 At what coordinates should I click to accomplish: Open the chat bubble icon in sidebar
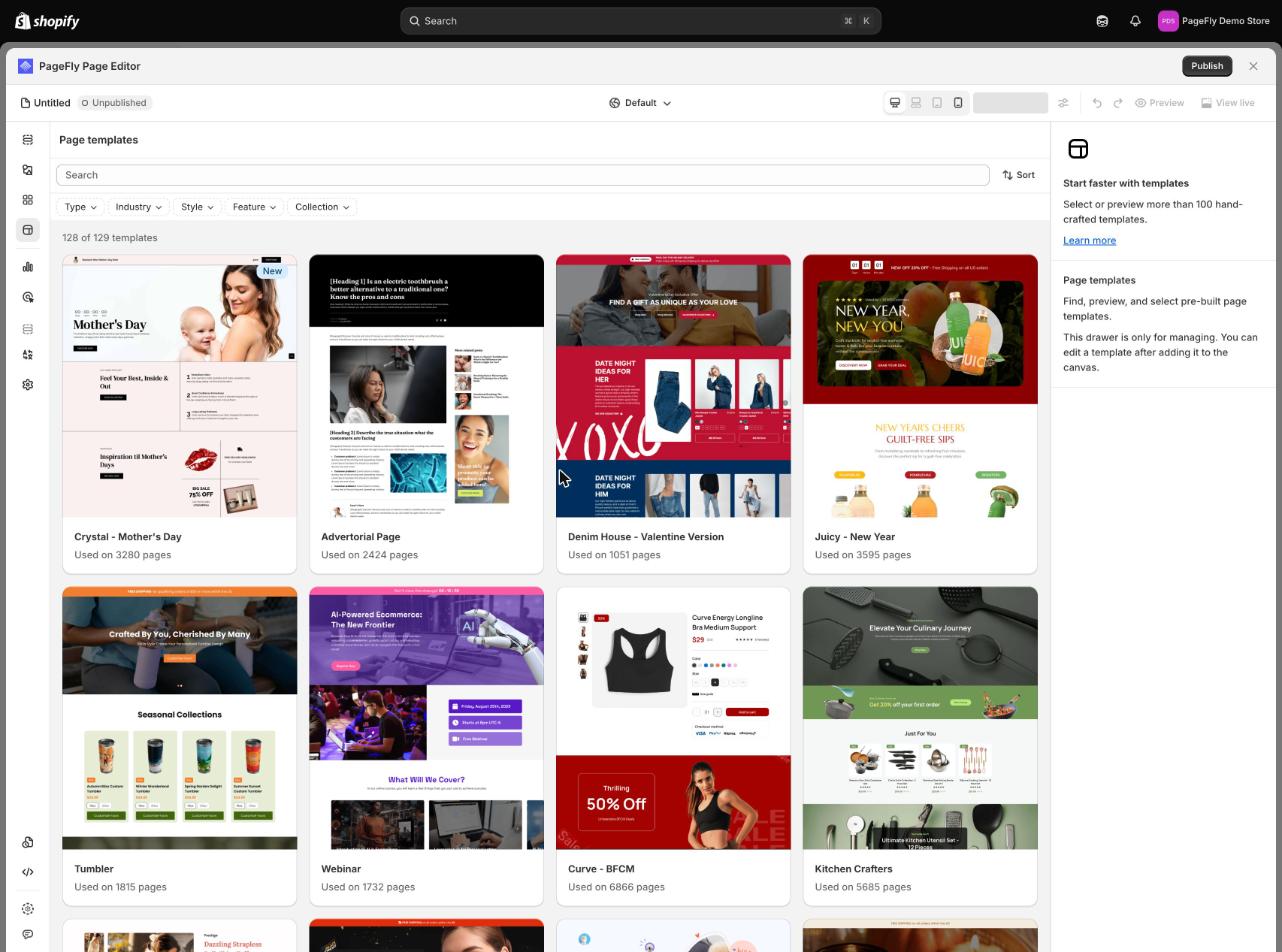(x=28, y=935)
